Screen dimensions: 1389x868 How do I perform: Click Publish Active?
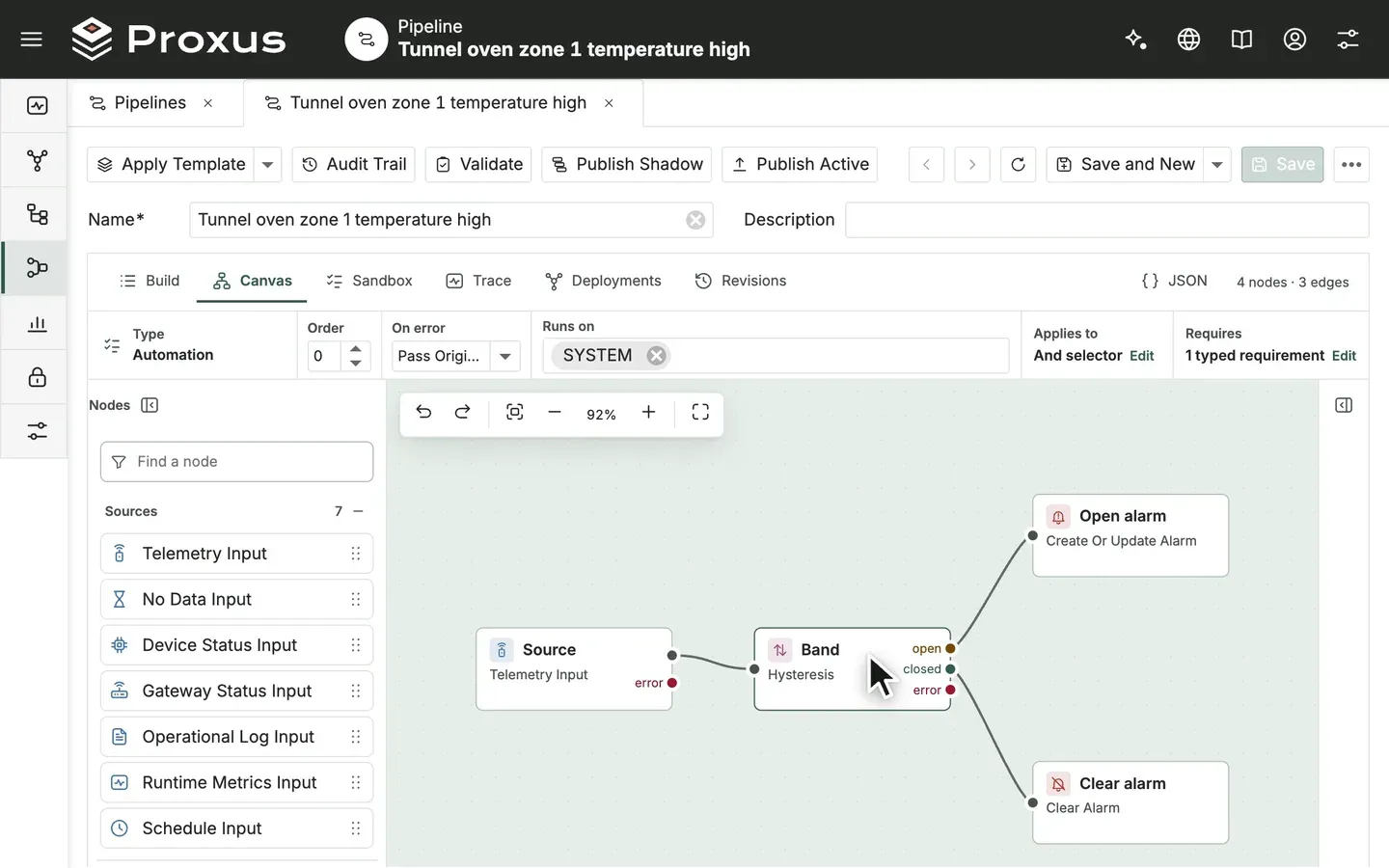pyautogui.click(x=801, y=165)
